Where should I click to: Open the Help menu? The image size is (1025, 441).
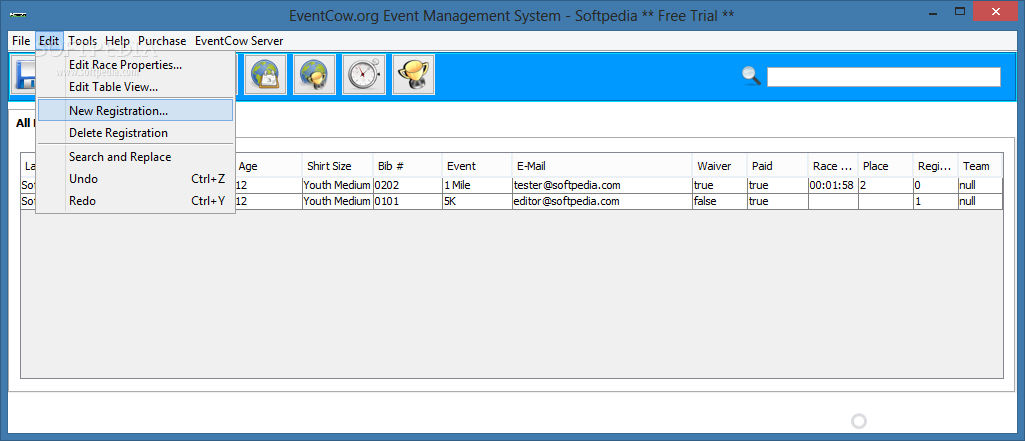(117, 41)
